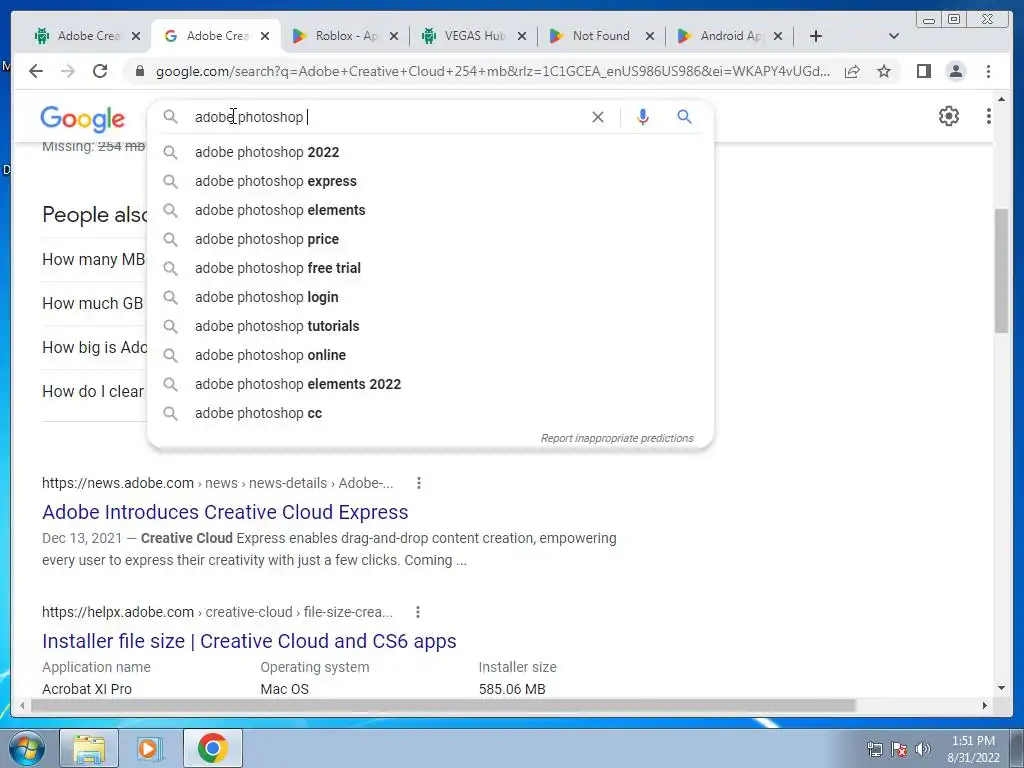Image resolution: width=1024 pixels, height=768 pixels.
Task: View site info via the padlock icon
Action: click(x=140, y=71)
